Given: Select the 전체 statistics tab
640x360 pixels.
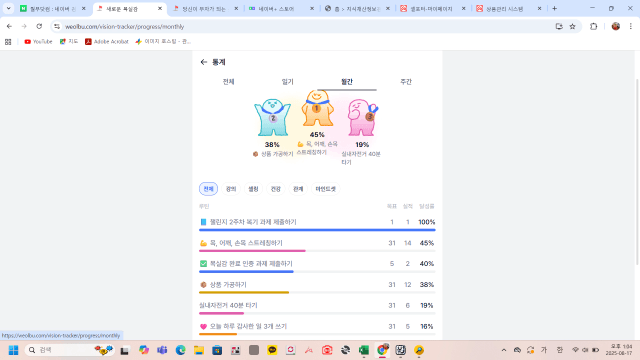Looking at the screenshot, I should (x=229, y=82).
